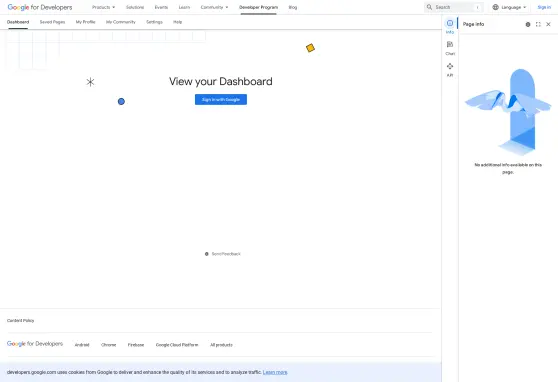The image size is (558, 382).
Task: Click the globe Language icon
Action: coord(495,7)
